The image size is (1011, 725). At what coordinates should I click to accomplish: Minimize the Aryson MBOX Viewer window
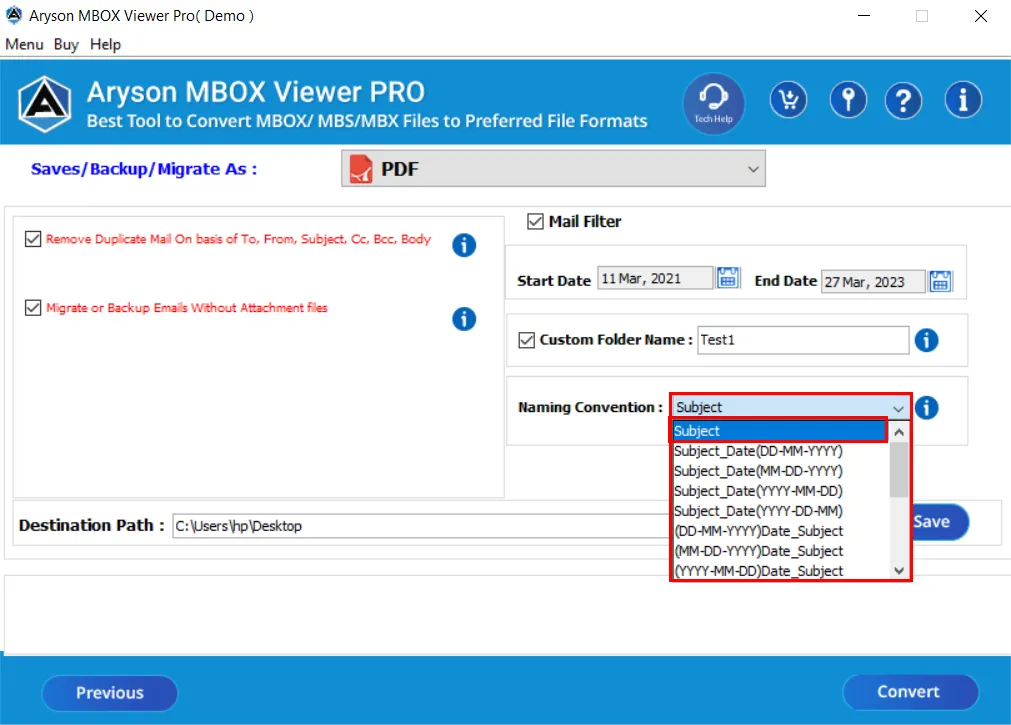point(864,16)
